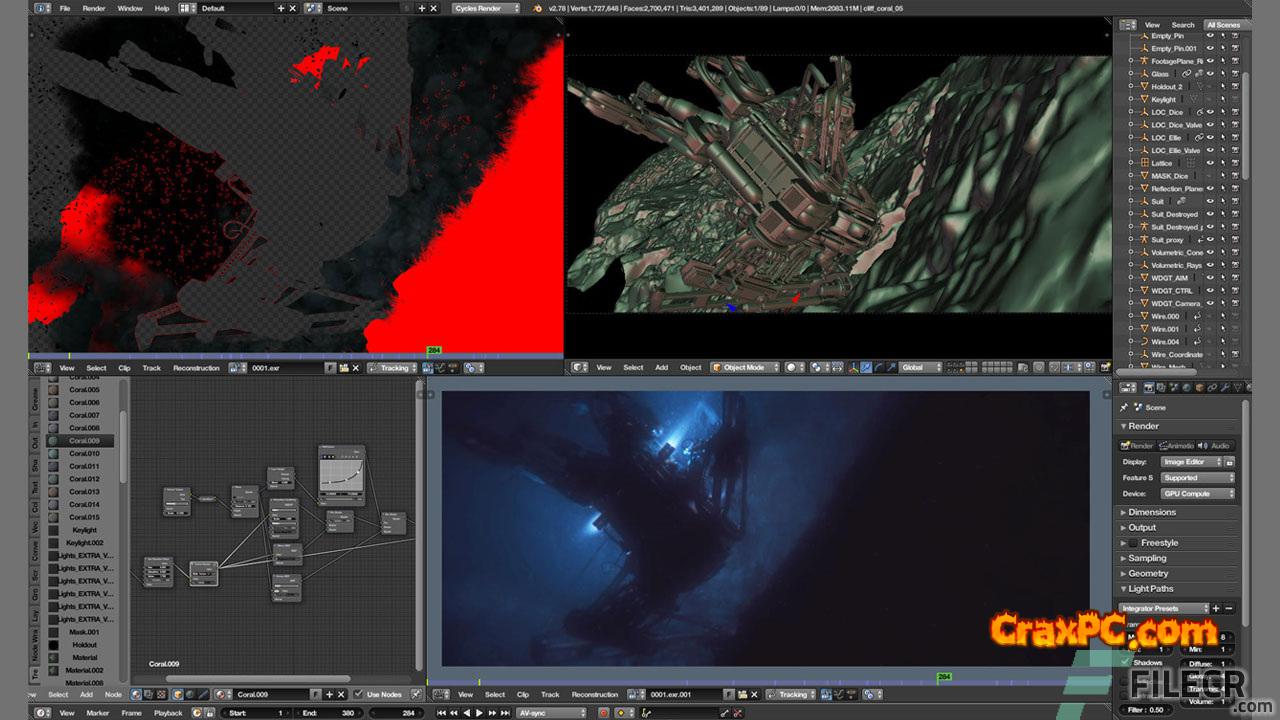This screenshot has width=1280, height=720.
Task: Click the Blender info editor icon
Action: 39,8
